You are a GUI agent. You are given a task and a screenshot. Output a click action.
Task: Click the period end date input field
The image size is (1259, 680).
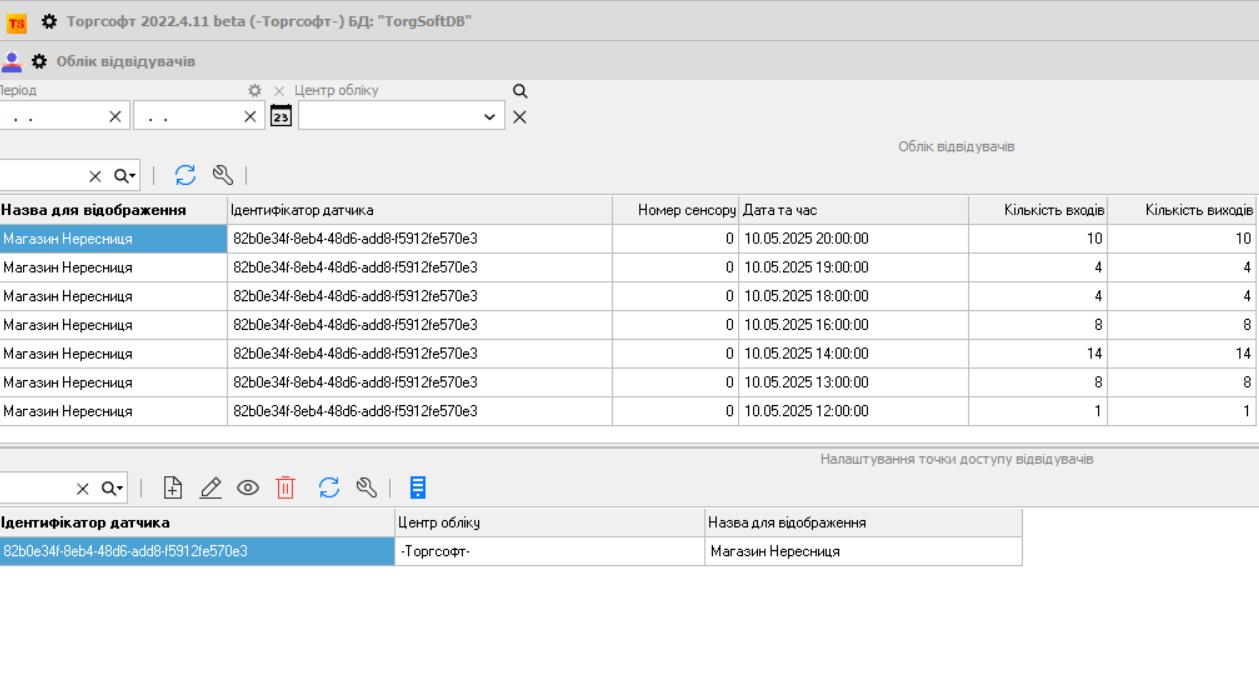[x=187, y=116]
